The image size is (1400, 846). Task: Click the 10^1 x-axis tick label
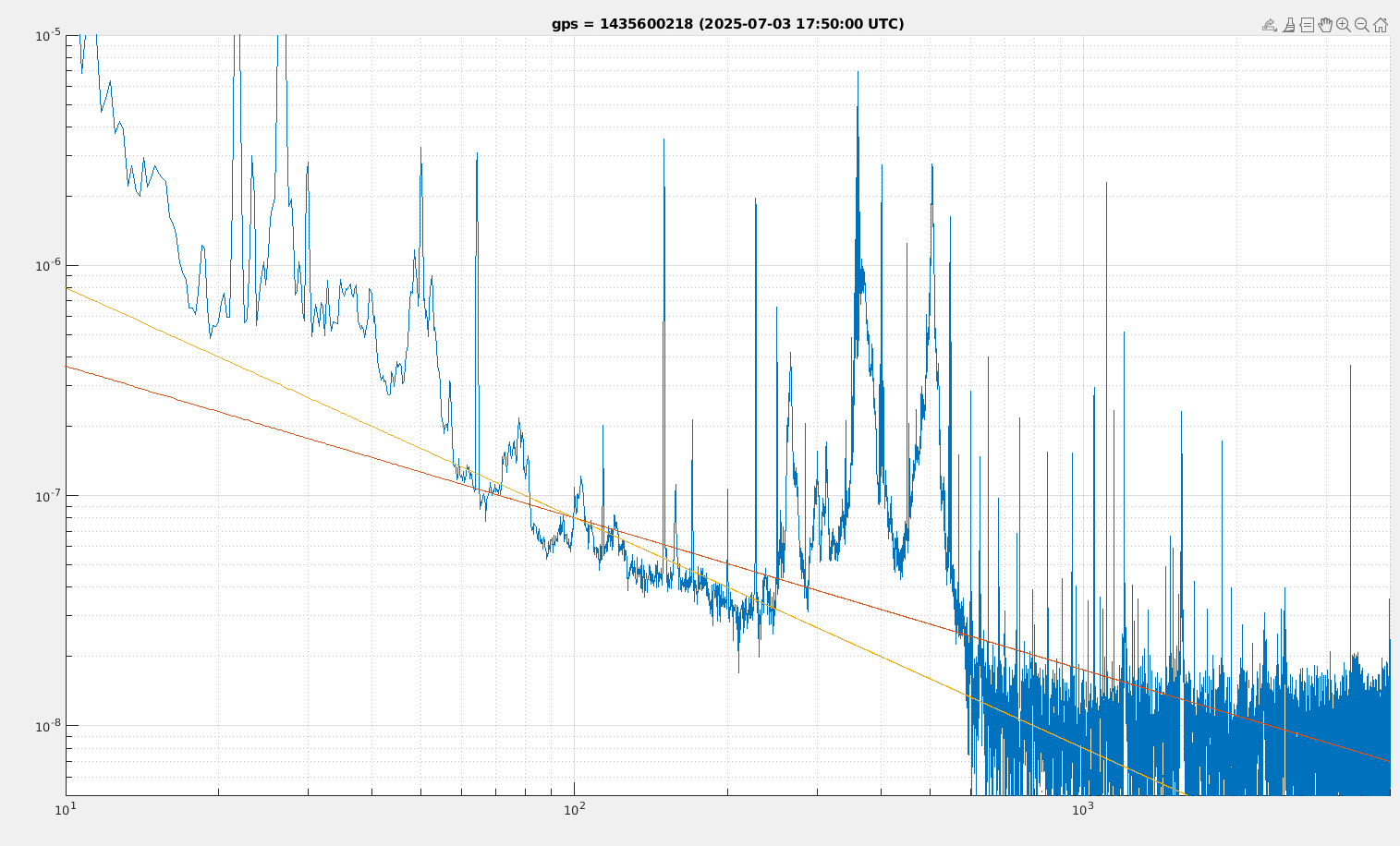tap(66, 808)
